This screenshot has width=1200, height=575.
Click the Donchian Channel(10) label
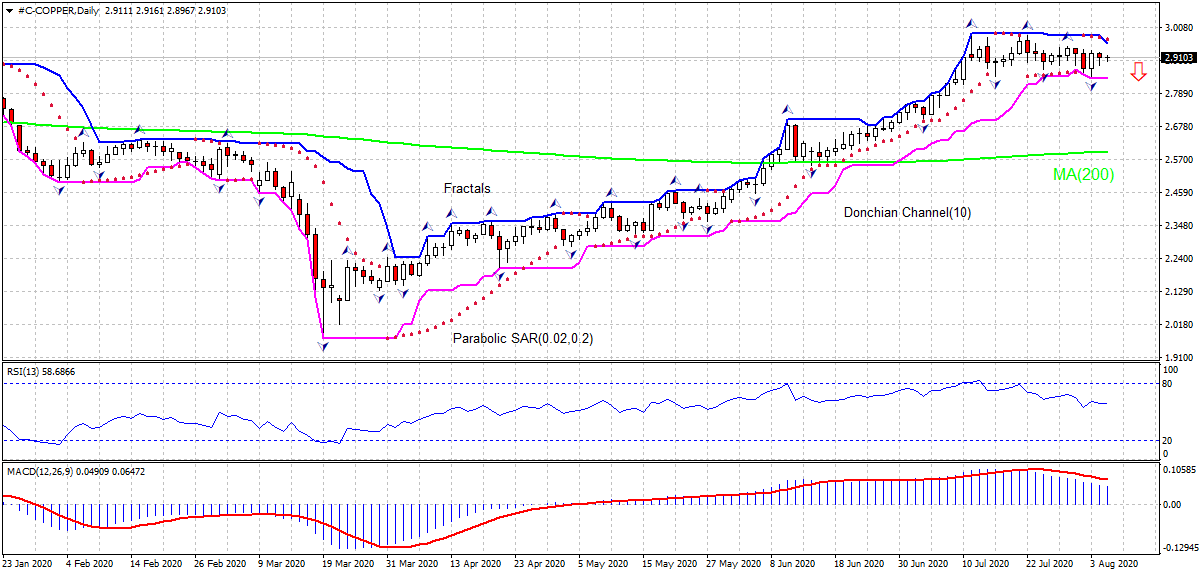pos(906,212)
